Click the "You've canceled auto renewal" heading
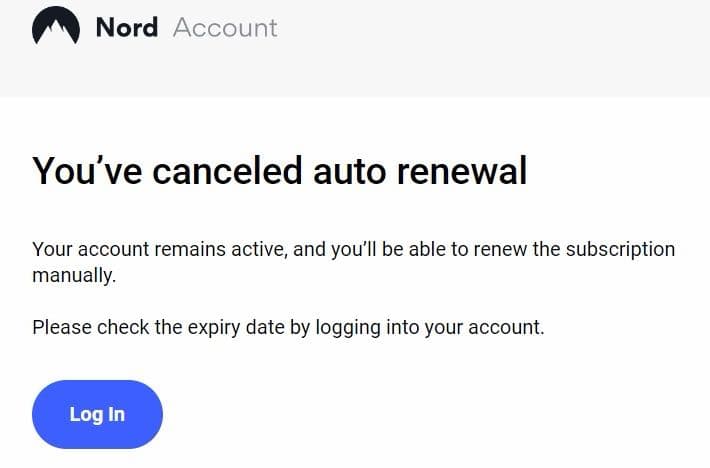The image size is (710, 468). (x=280, y=171)
